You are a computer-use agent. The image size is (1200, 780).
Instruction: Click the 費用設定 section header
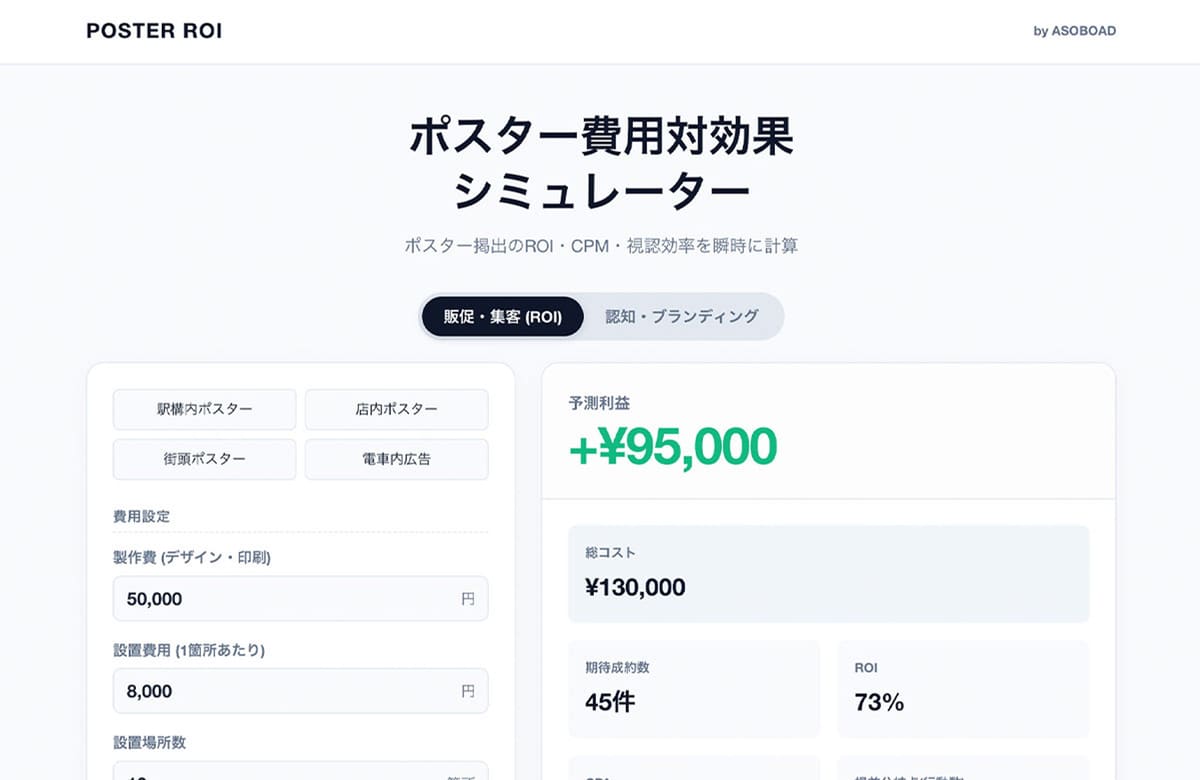point(142,516)
